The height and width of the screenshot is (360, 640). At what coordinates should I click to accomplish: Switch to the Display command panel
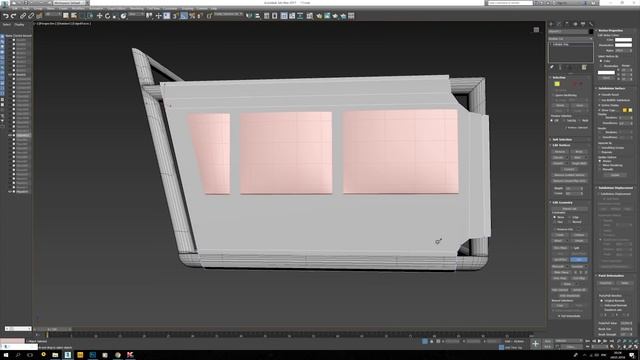coord(582,24)
